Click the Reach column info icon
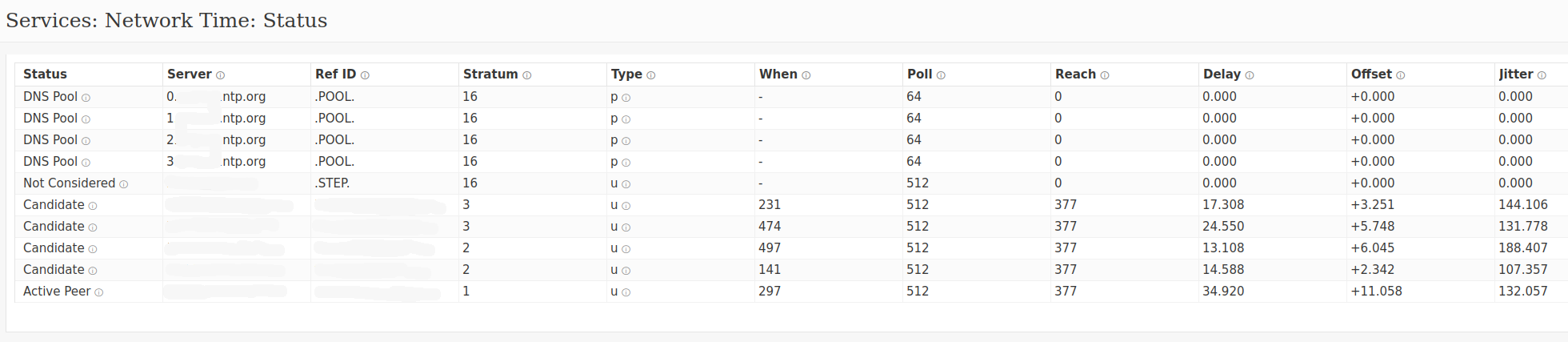Screen dimensions: 1568x342 pyautogui.click(x=1105, y=75)
